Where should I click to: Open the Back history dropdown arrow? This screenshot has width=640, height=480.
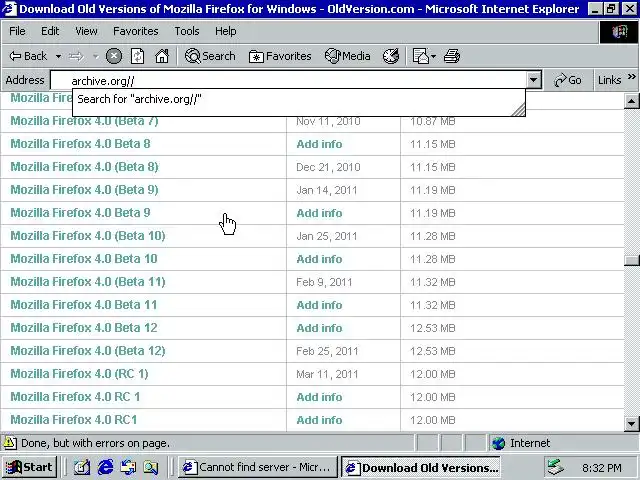pyautogui.click(x=58, y=56)
